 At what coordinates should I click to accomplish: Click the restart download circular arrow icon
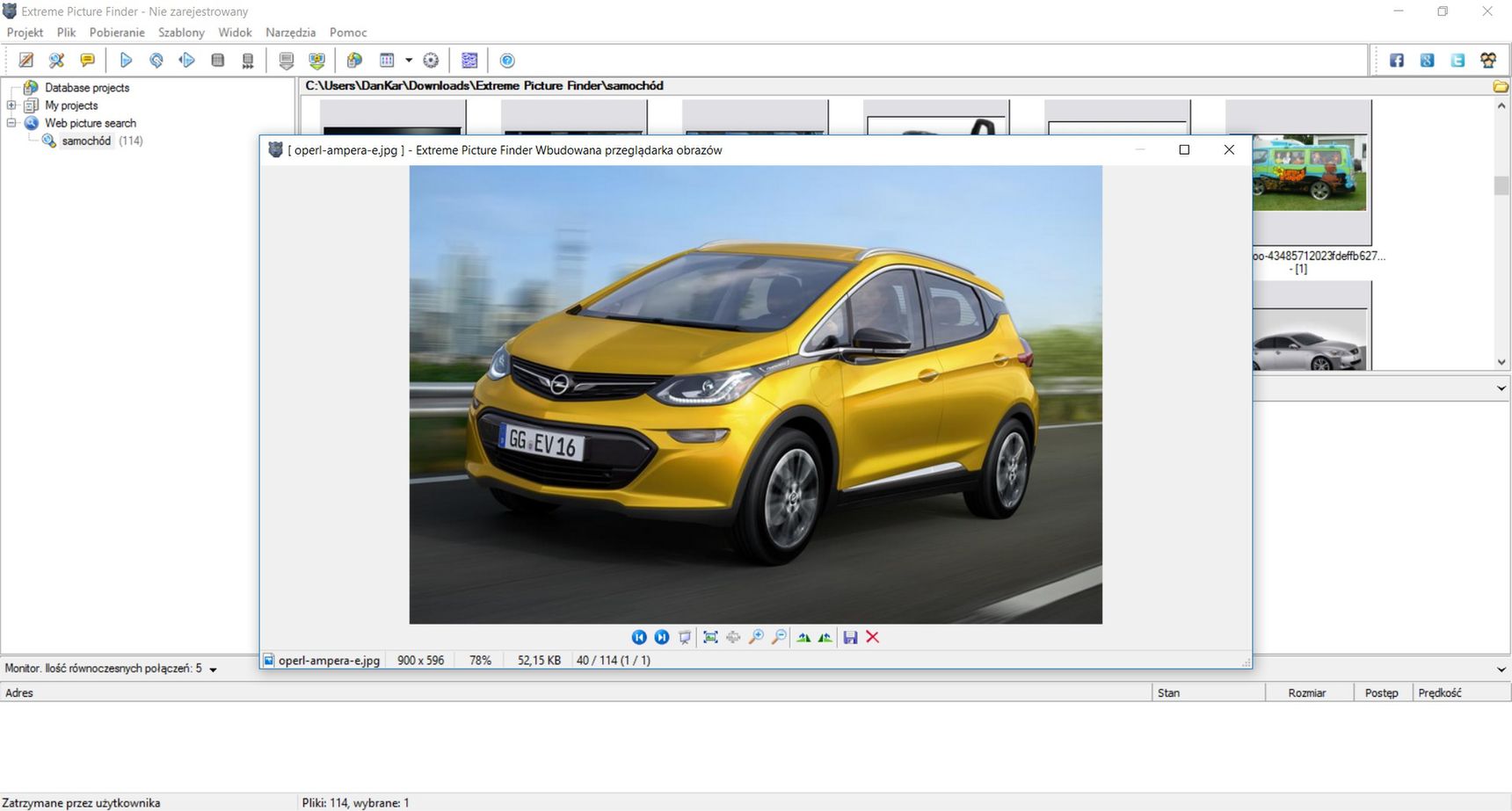point(156,61)
